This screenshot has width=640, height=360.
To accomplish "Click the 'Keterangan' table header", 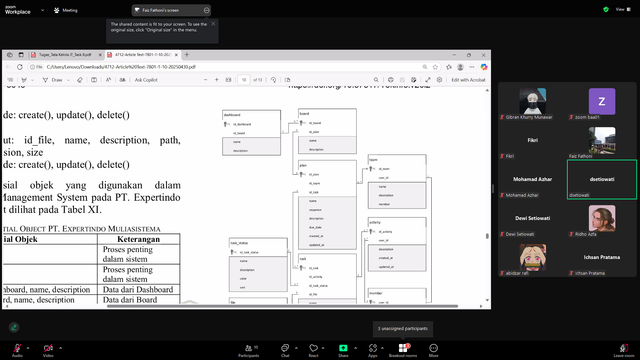I will [x=138, y=239].
